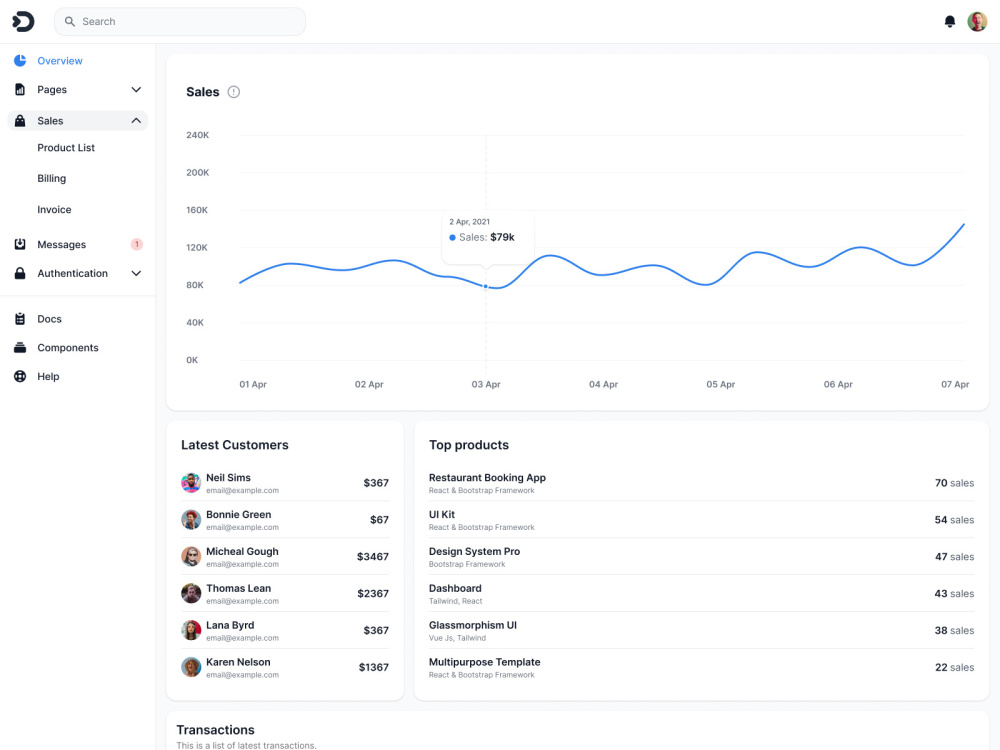Expand the Pages menu chevron

(136, 89)
